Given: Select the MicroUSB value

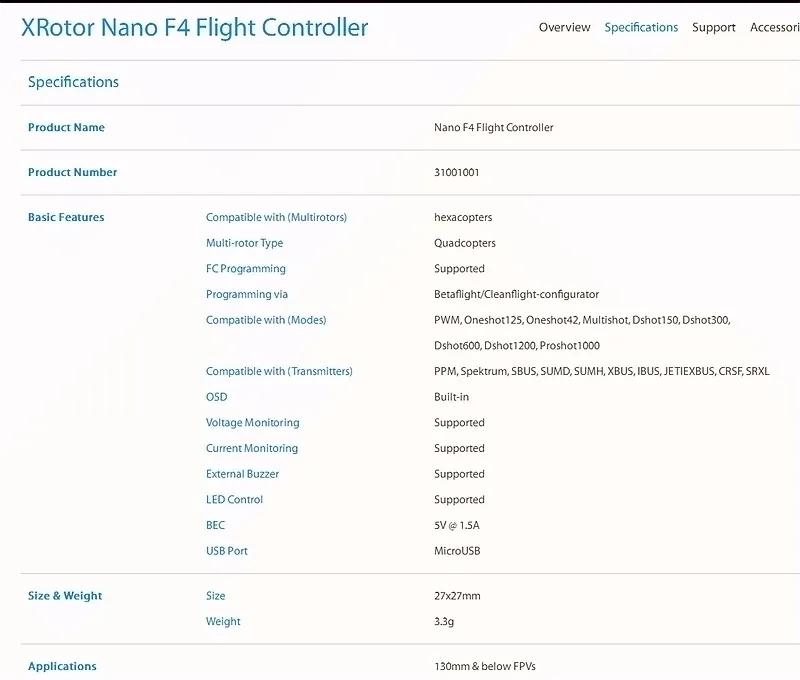Looking at the screenshot, I should pyautogui.click(x=457, y=551).
